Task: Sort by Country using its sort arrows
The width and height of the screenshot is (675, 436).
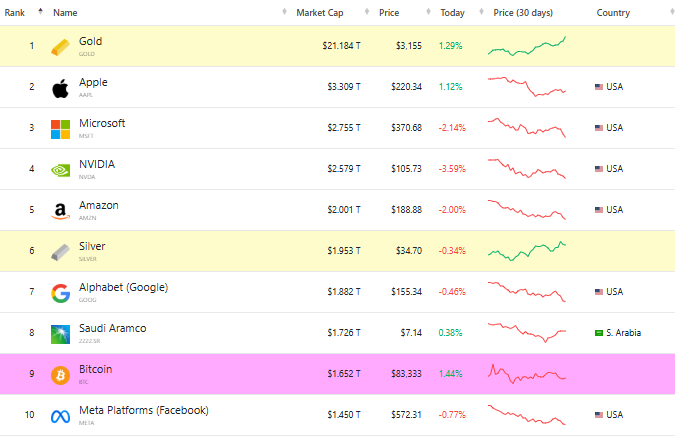Action: tap(672, 12)
